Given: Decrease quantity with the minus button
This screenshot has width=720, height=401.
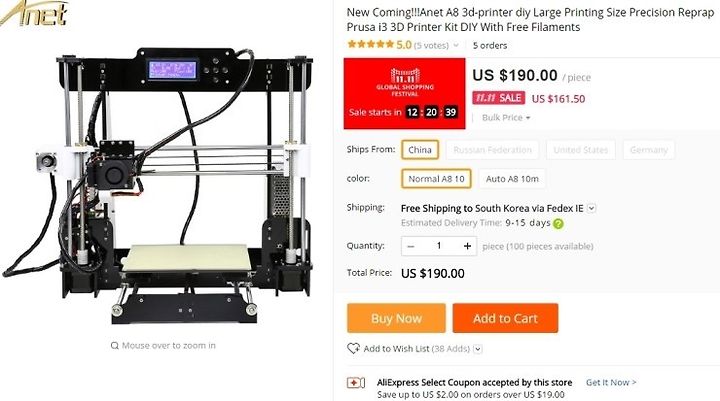Looking at the screenshot, I should click(x=411, y=246).
